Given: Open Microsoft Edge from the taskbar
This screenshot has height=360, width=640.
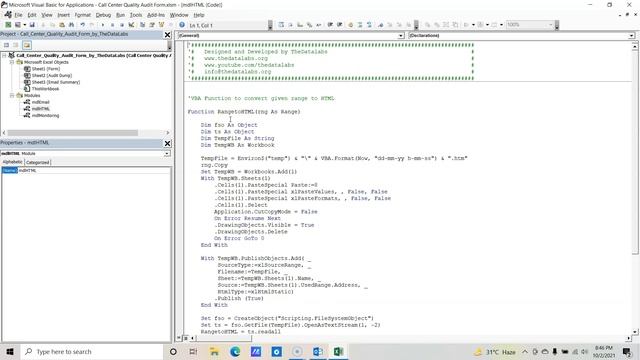Looking at the screenshot, I should pyautogui.click(x=235, y=351).
